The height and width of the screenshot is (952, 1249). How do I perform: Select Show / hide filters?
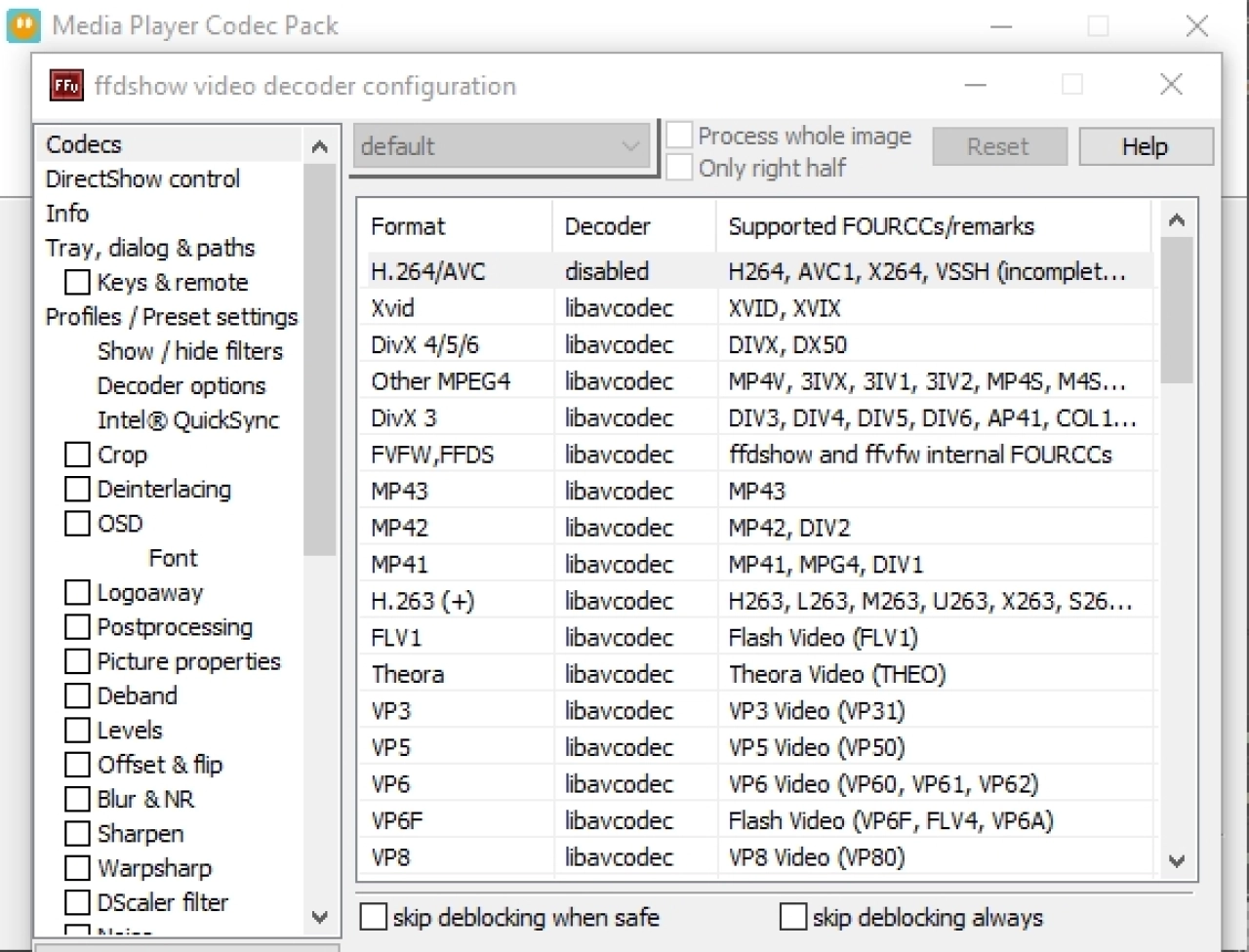[x=190, y=351]
